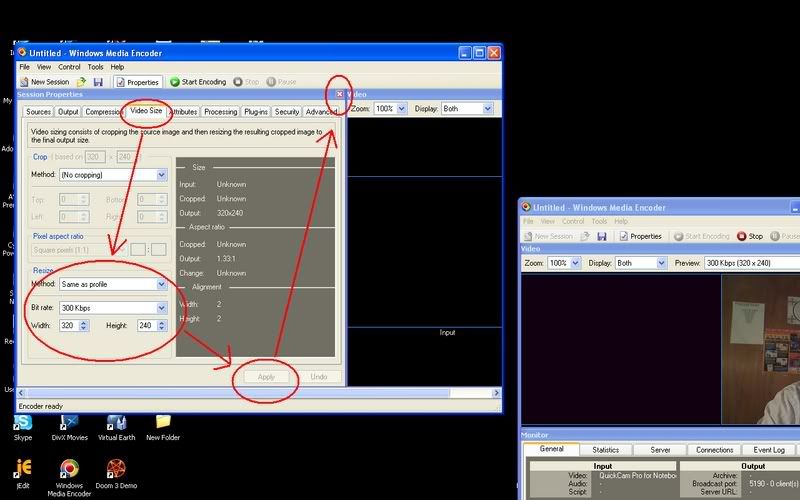This screenshot has height=500, width=800.
Task: Switch to the Processing tab
Action: (220, 112)
